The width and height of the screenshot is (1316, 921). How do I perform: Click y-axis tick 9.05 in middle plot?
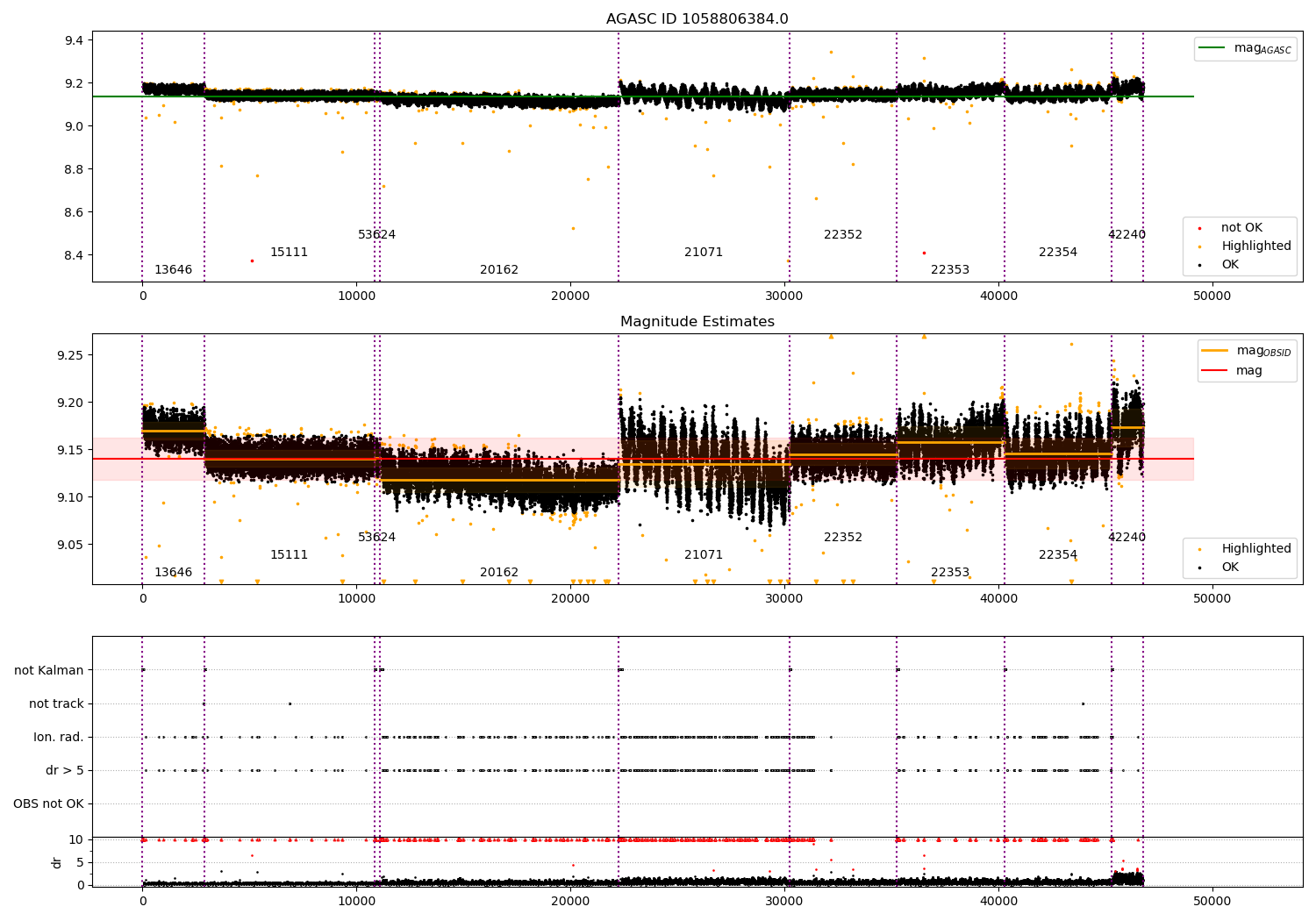coord(71,545)
